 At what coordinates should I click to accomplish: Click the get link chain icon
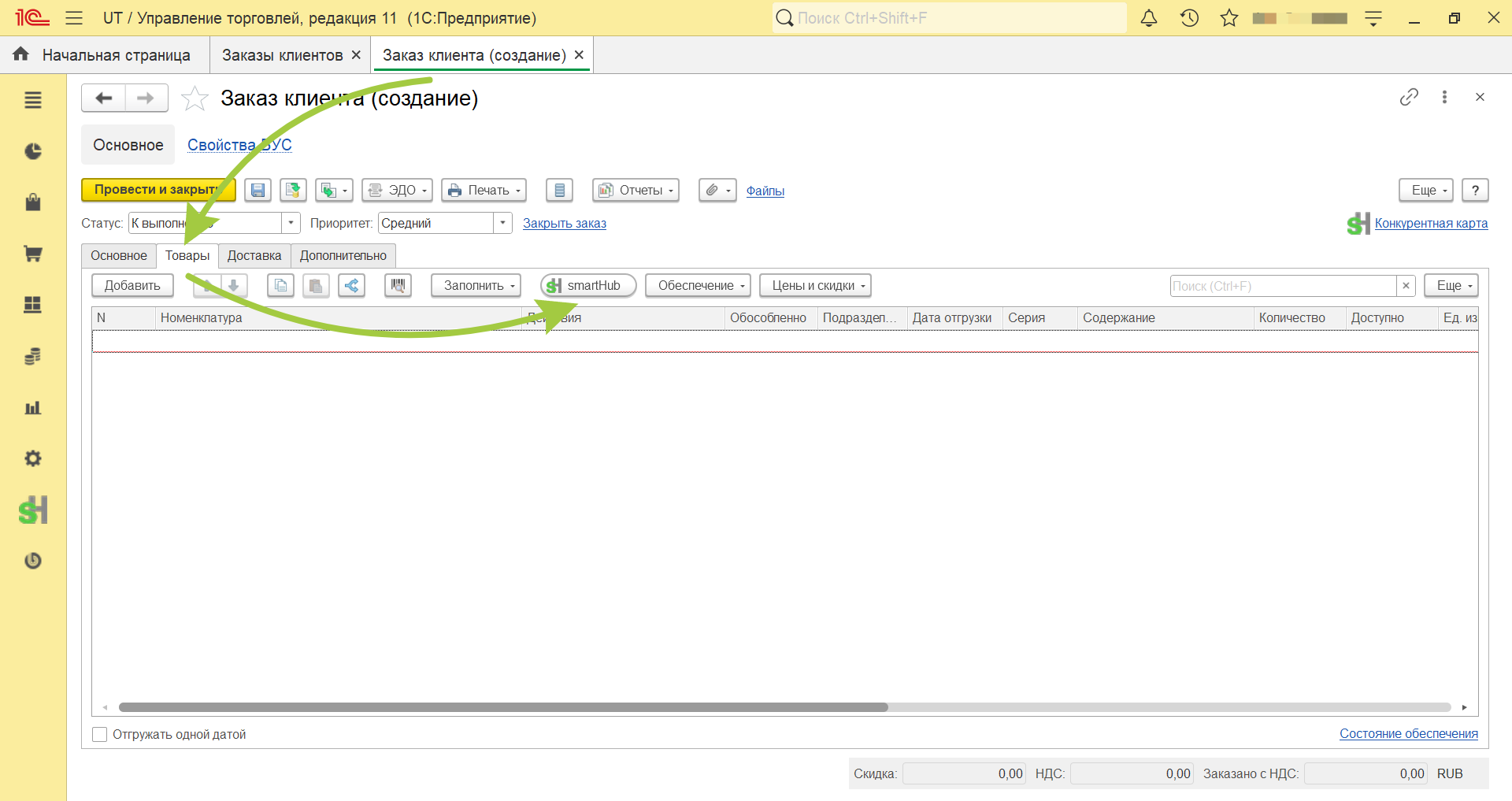(1409, 97)
